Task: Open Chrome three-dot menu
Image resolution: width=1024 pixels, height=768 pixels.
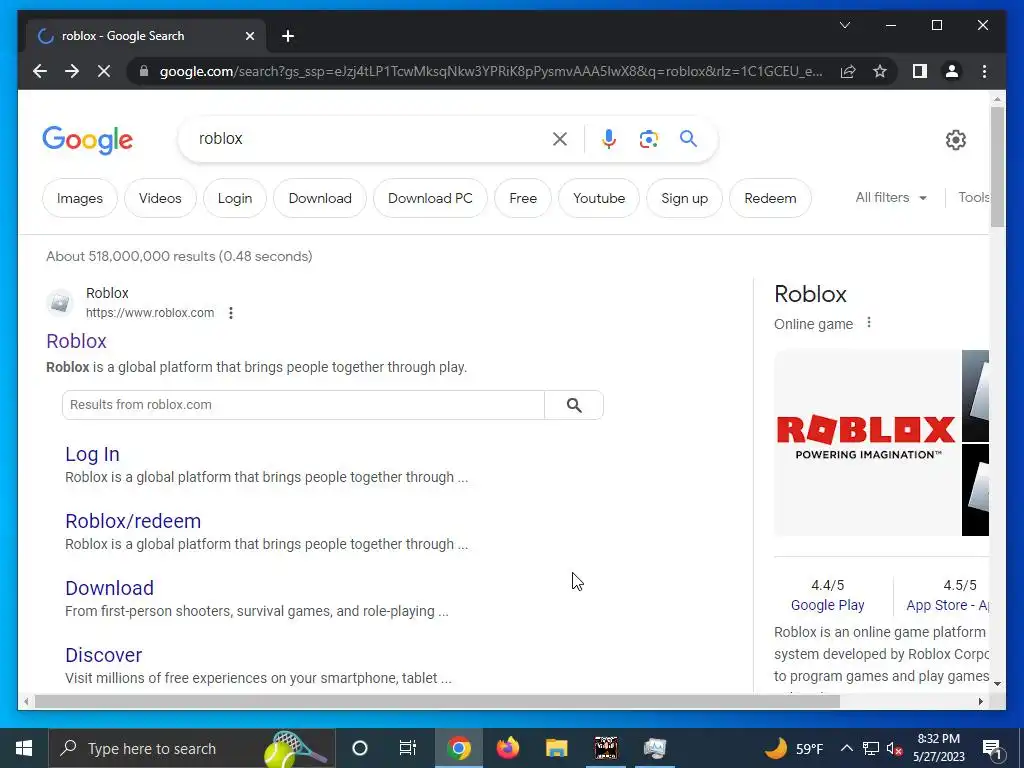Action: coord(984,71)
